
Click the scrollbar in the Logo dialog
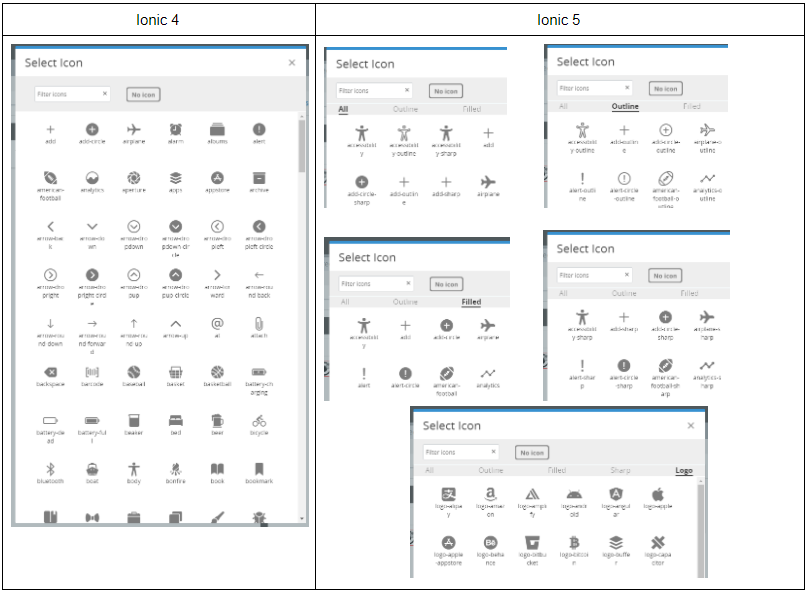(700, 530)
